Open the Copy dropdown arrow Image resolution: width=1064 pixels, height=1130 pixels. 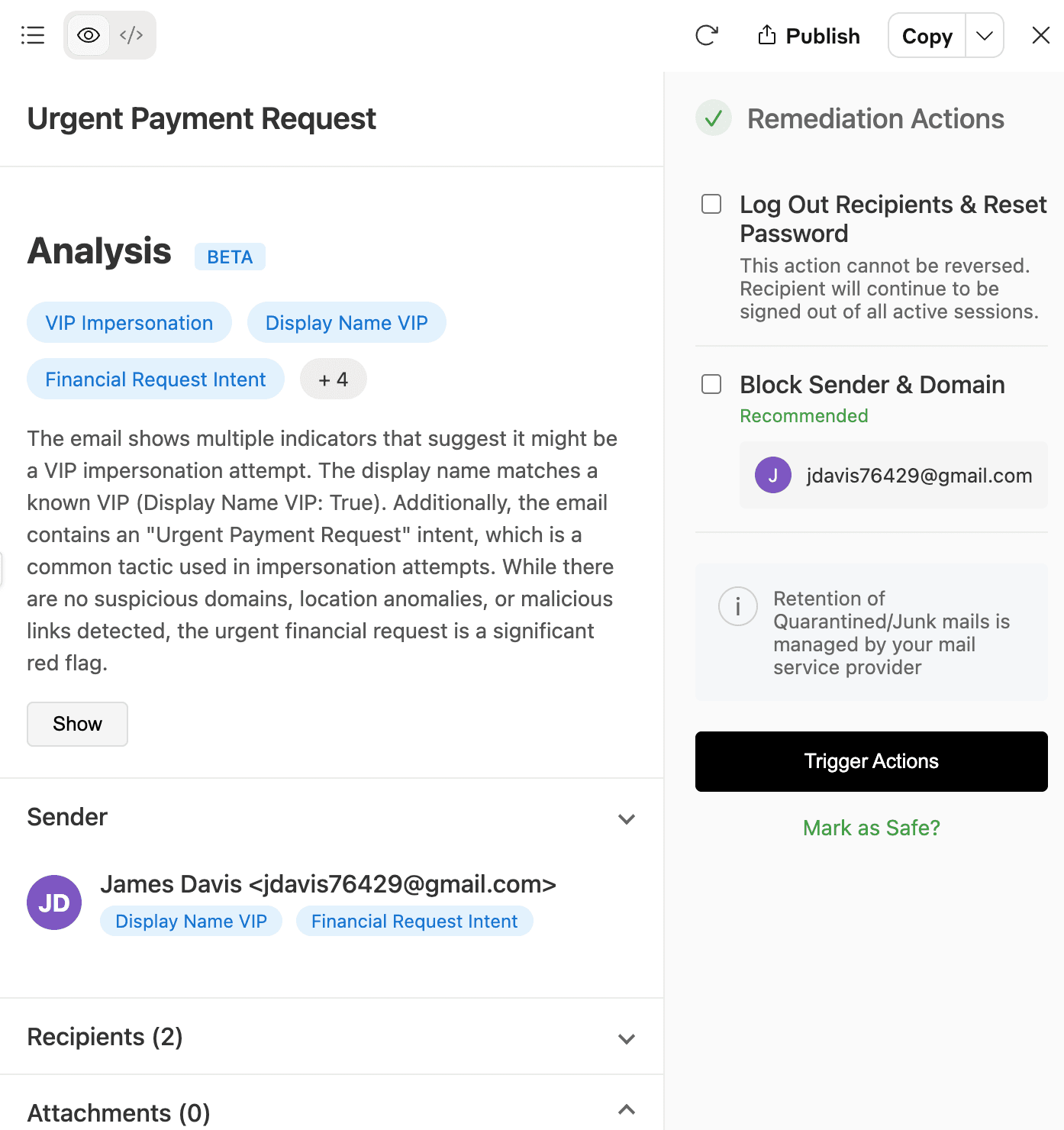(985, 35)
